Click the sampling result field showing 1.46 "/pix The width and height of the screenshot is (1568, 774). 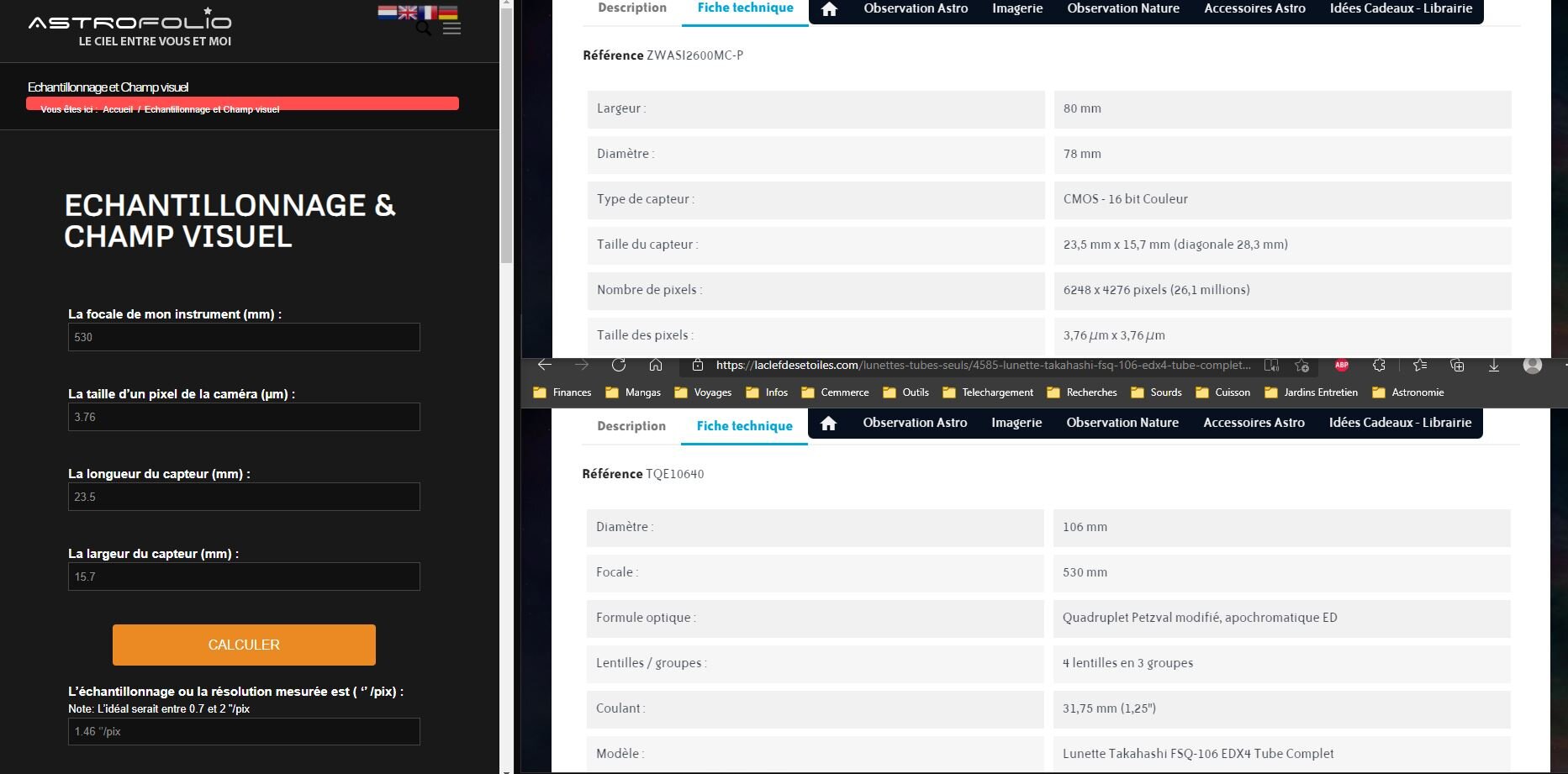click(x=244, y=731)
